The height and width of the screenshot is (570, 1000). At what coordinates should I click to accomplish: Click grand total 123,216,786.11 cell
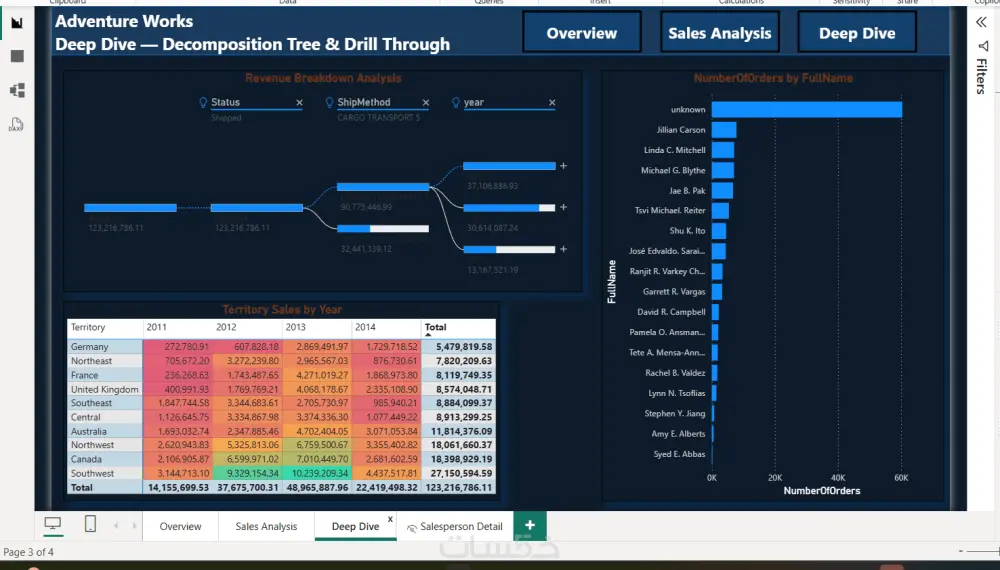[459, 487]
